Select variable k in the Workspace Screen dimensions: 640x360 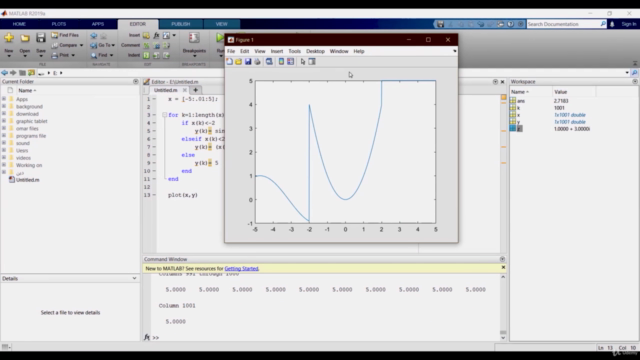[518, 108]
